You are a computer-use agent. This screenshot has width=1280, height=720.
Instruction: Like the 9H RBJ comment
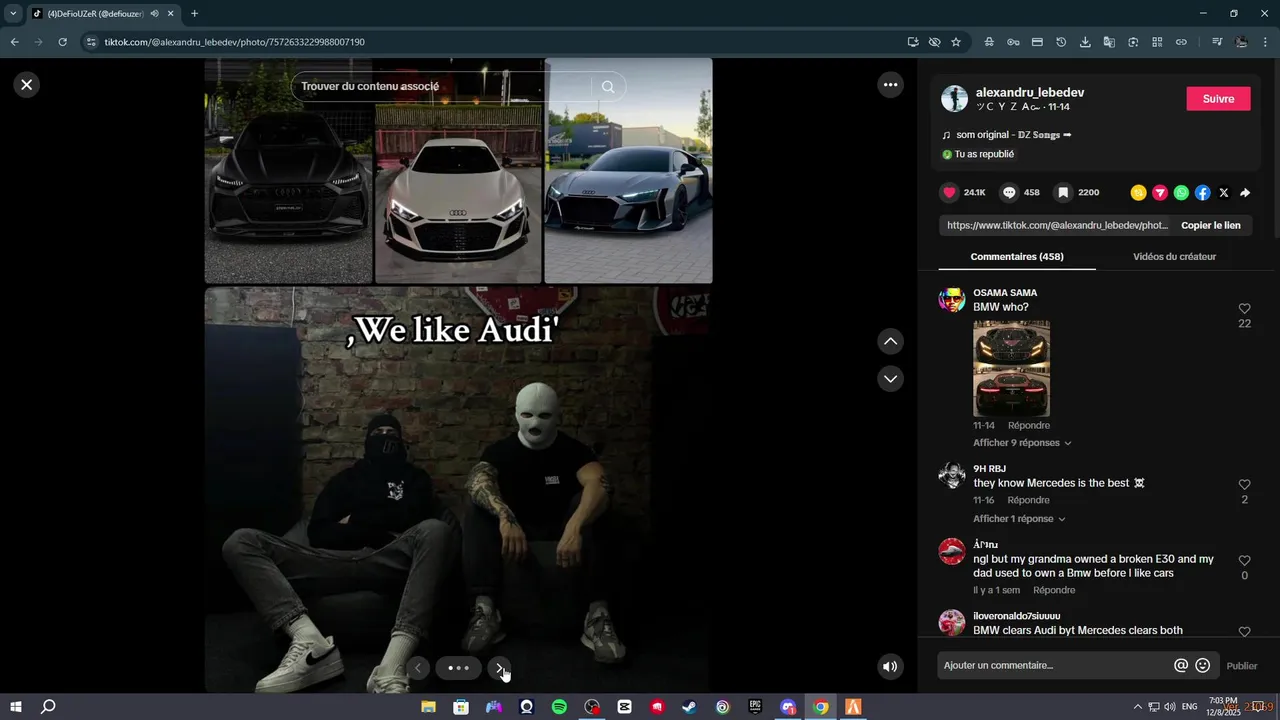coord(1244,485)
